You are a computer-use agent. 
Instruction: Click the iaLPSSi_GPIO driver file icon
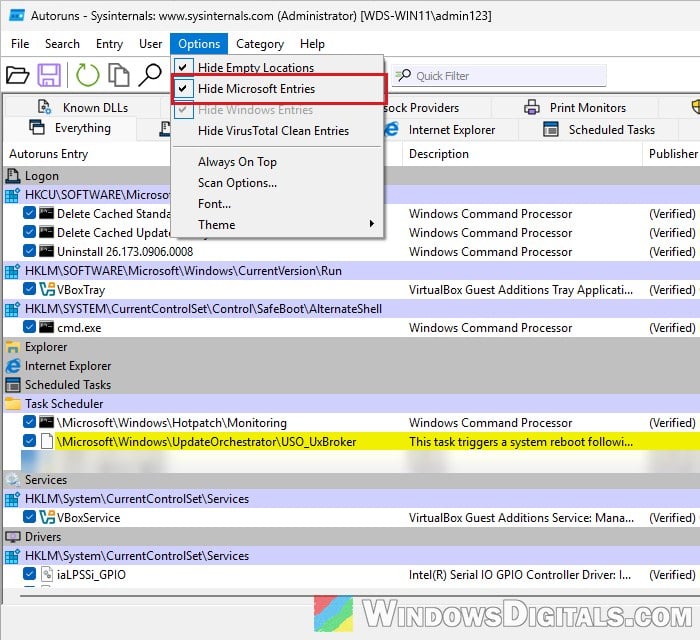pos(47,574)
